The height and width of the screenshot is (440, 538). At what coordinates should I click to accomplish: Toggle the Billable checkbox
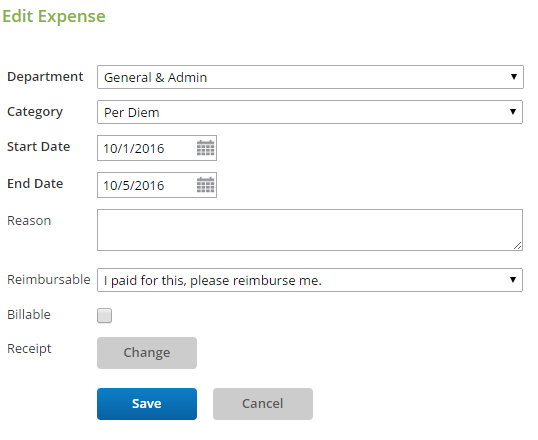pos(104,315)
